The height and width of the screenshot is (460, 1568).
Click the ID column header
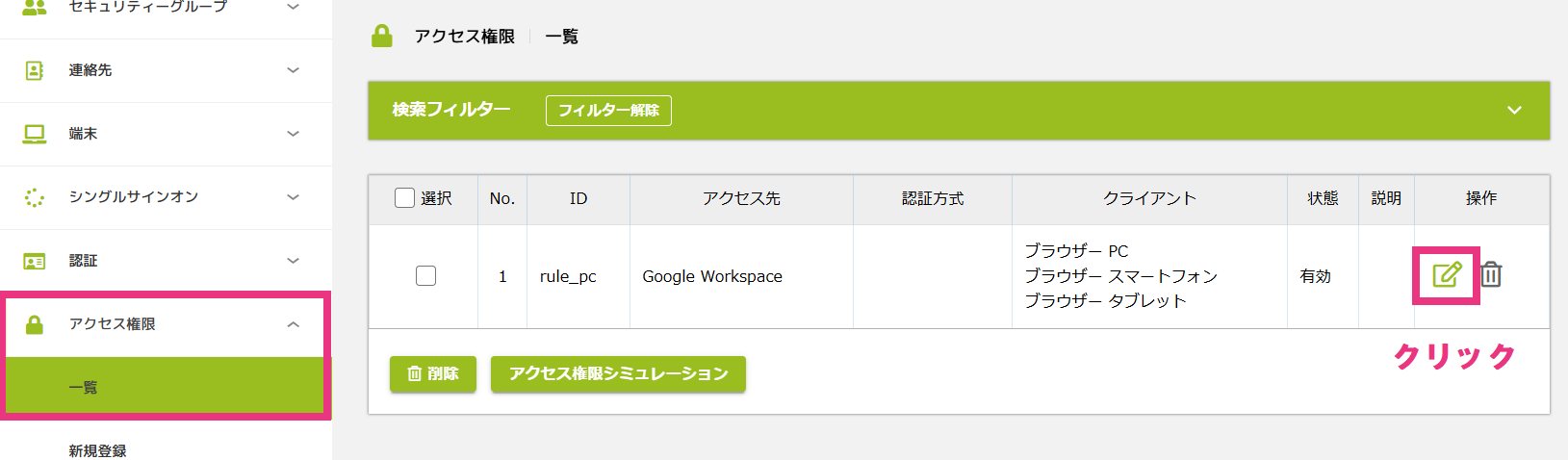578,198
